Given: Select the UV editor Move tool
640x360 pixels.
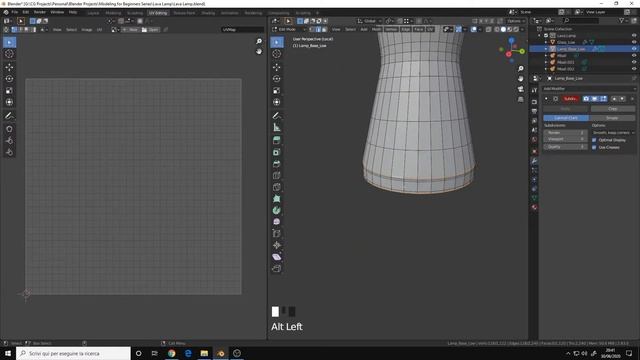Looking at the screenshot, I should (x=9, y=67).
